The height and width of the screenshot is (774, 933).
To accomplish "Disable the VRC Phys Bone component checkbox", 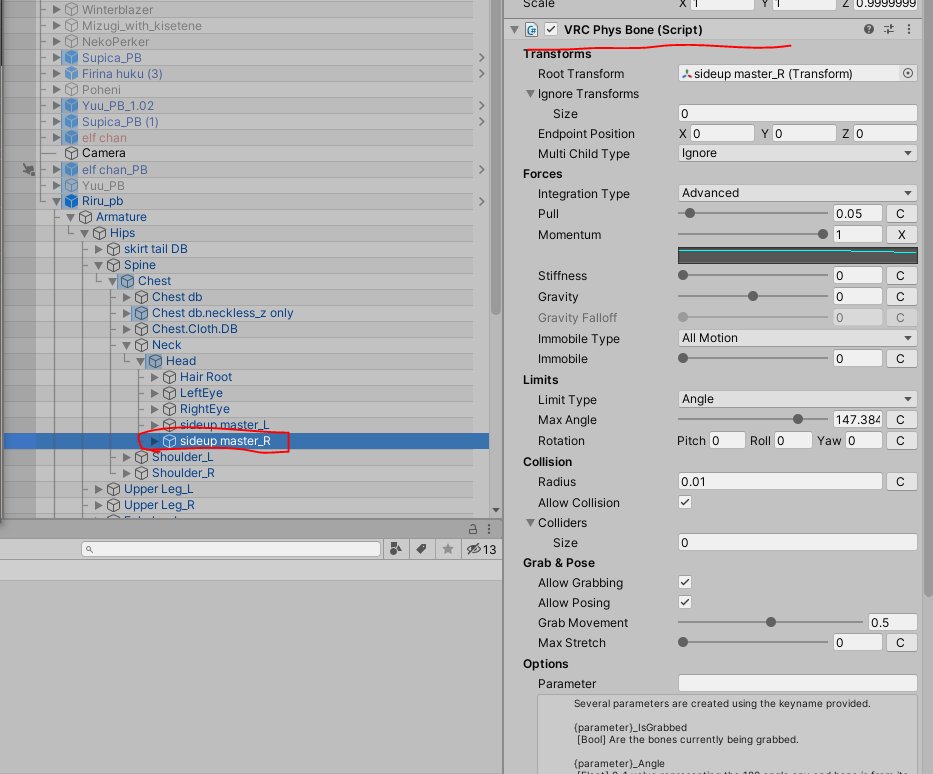I will pos(551,29).
